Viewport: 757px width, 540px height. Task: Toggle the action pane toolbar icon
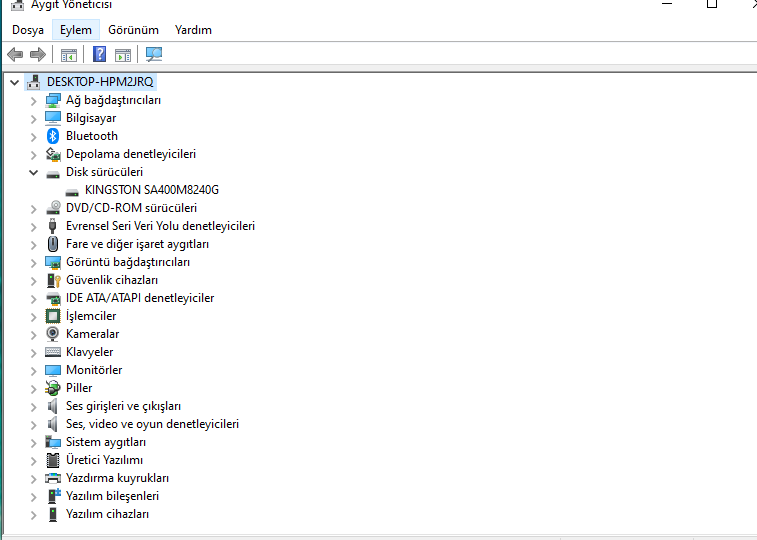click(123, 54)
